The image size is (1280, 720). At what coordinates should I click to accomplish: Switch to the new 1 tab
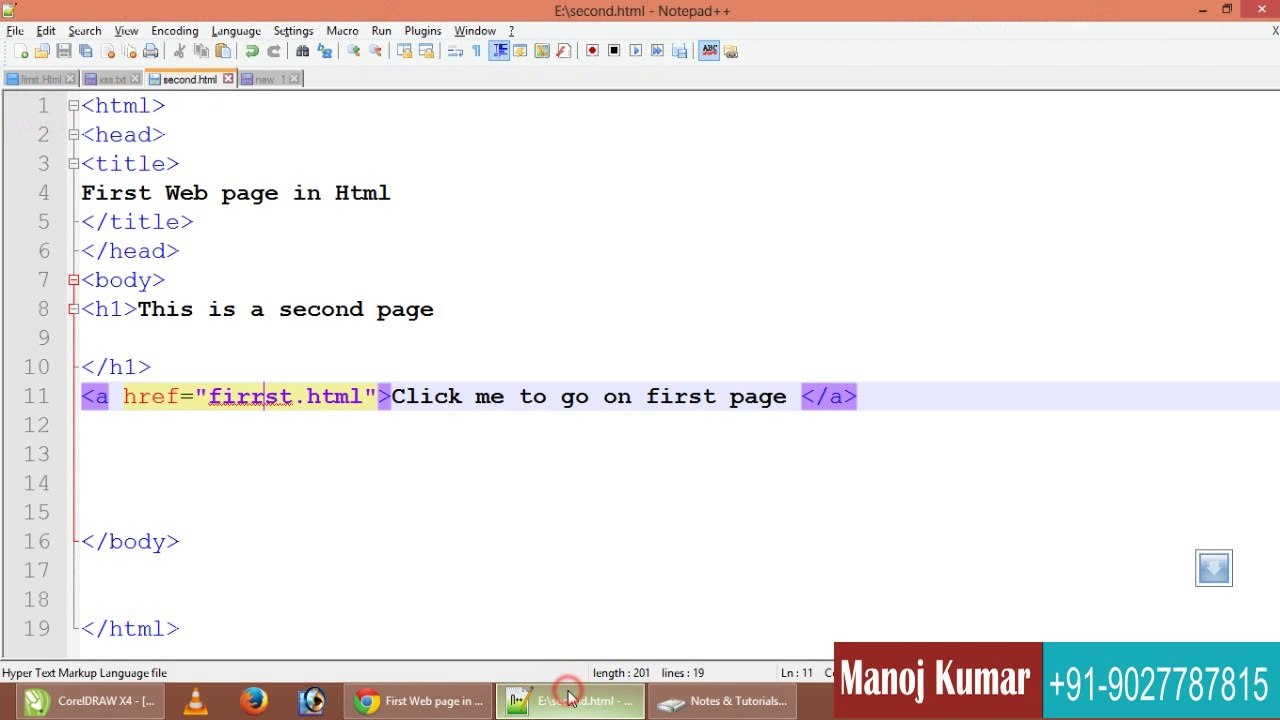tap(270, 79)
